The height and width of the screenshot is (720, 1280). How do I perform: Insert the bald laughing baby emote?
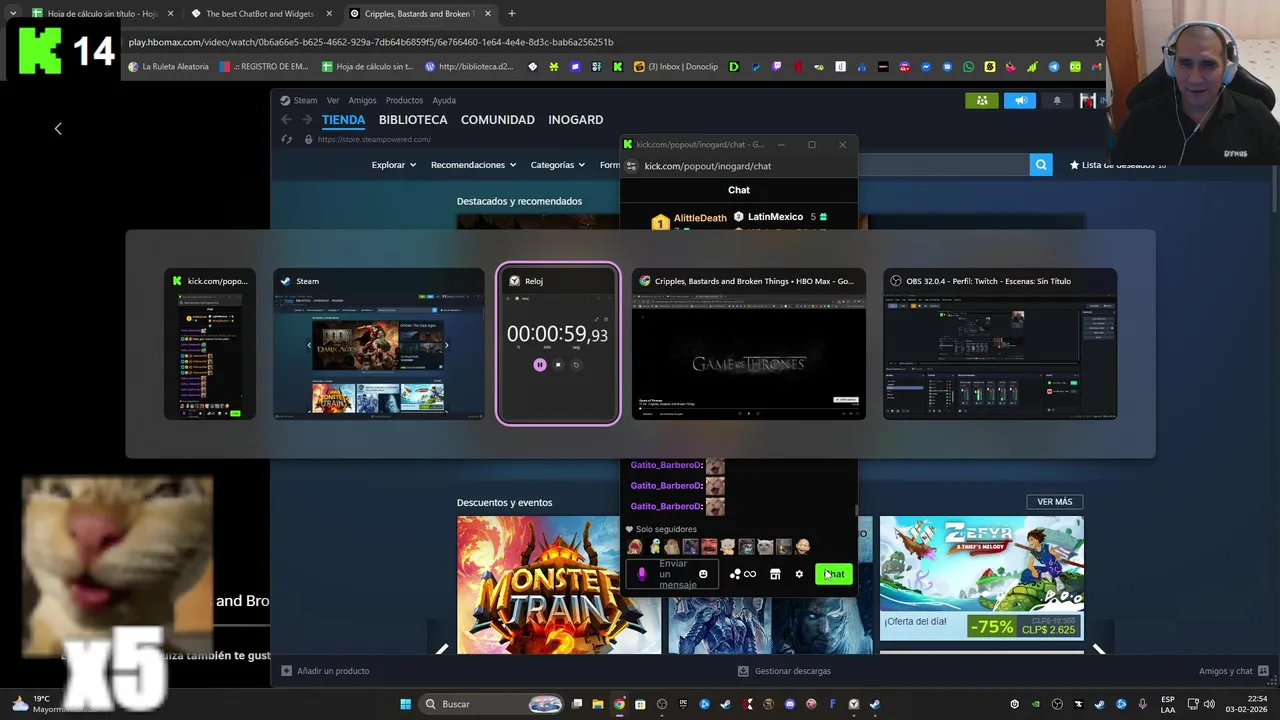click(x=802, y=547)
